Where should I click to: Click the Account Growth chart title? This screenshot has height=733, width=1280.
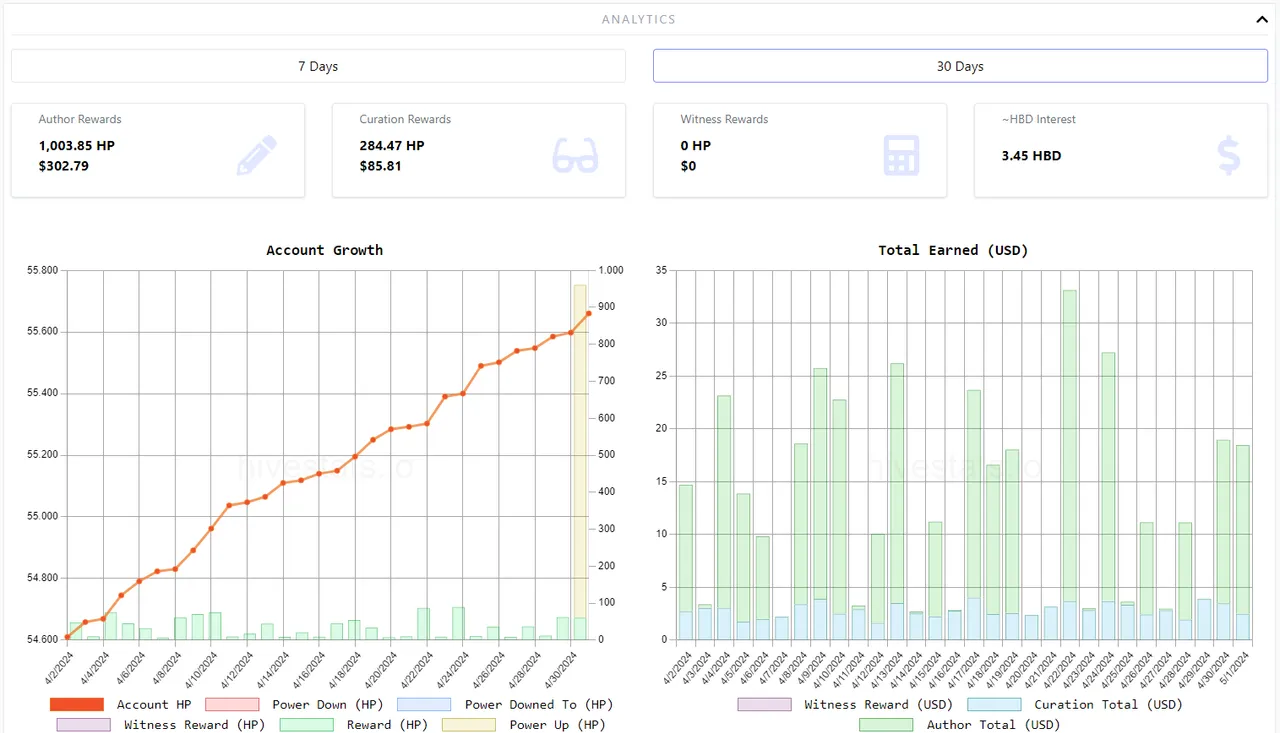324,250
